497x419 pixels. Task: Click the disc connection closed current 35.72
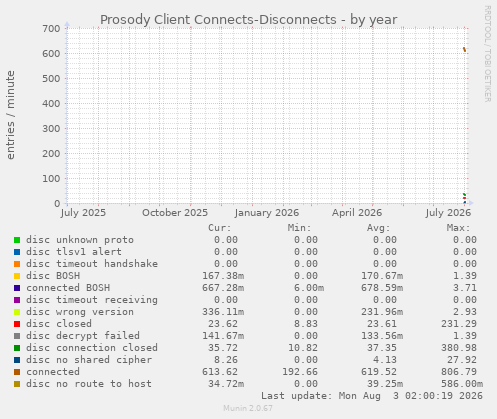point(223,348)
